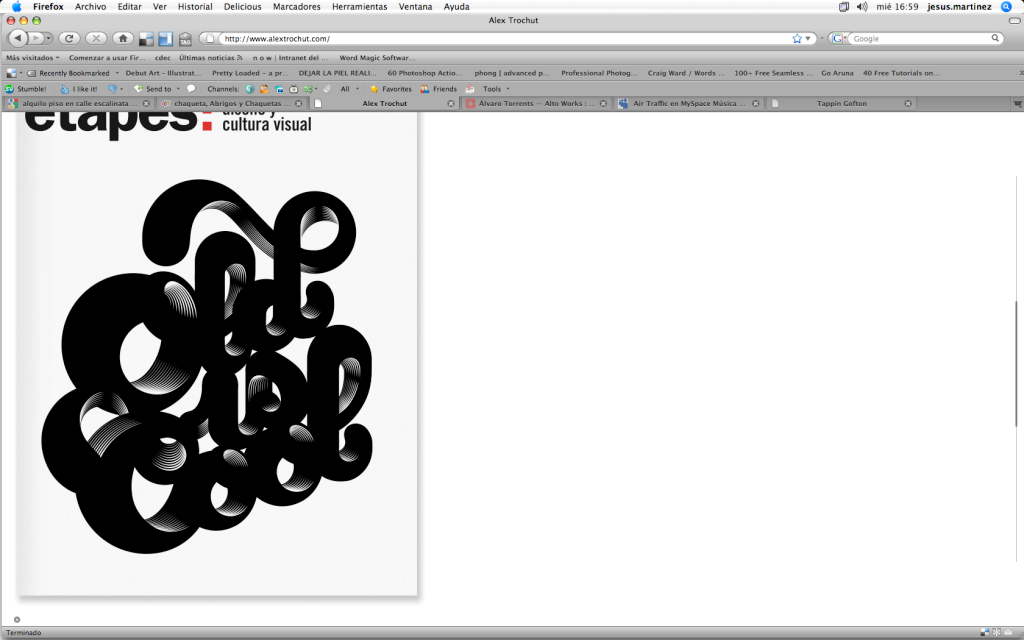
Task: Open Spotlight search in the menu bar
Action: coord(1006,6)
